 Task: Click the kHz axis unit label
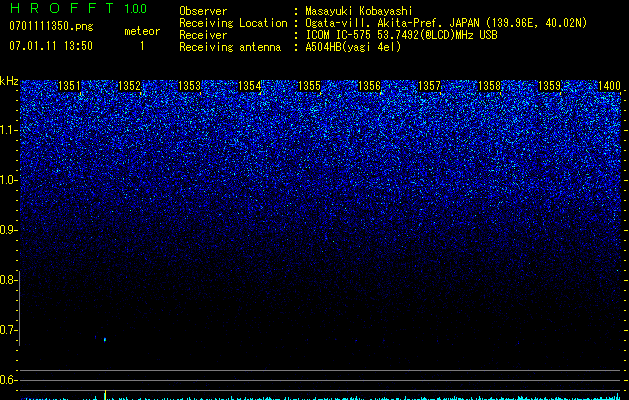(9, 81)
